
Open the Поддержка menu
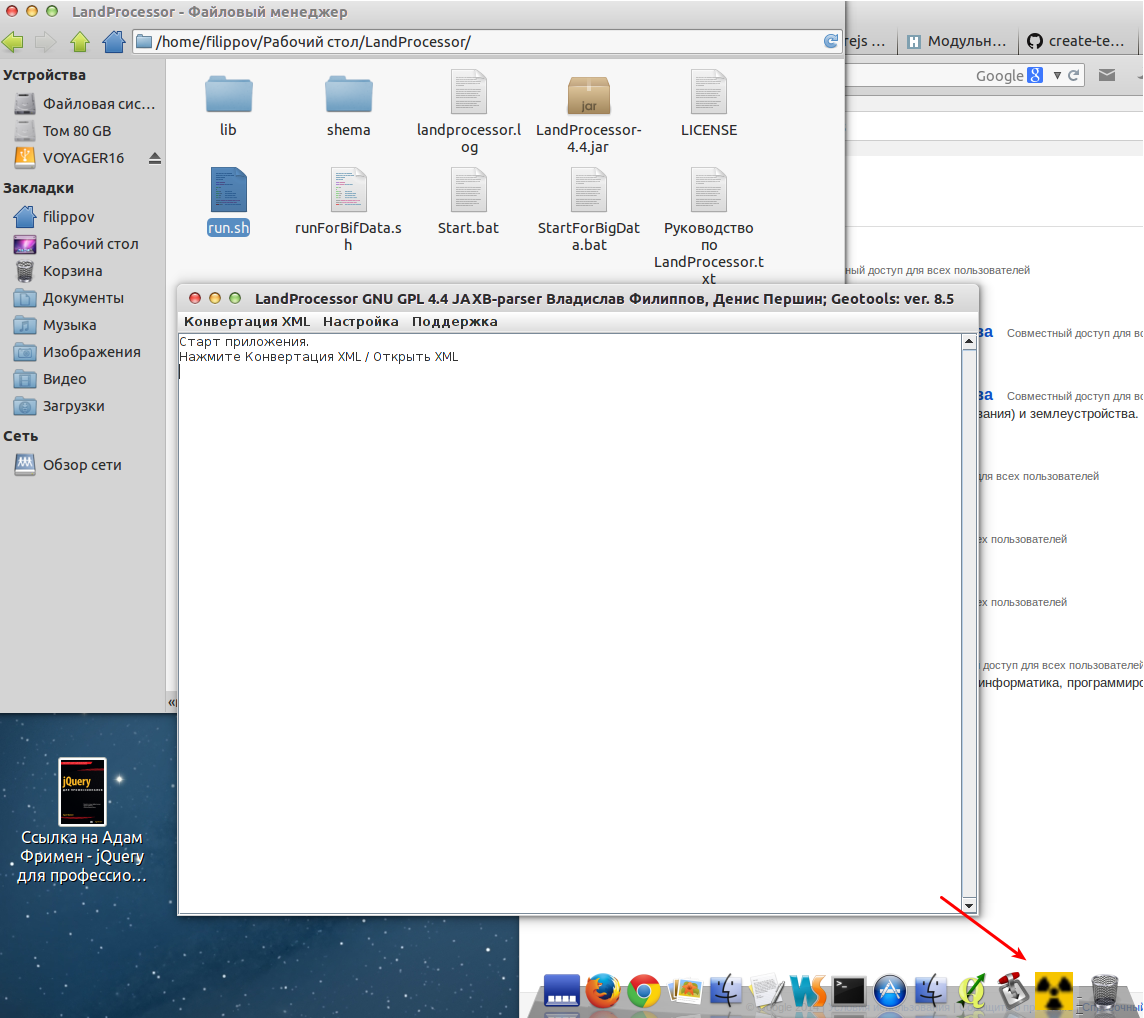(454, 322)
